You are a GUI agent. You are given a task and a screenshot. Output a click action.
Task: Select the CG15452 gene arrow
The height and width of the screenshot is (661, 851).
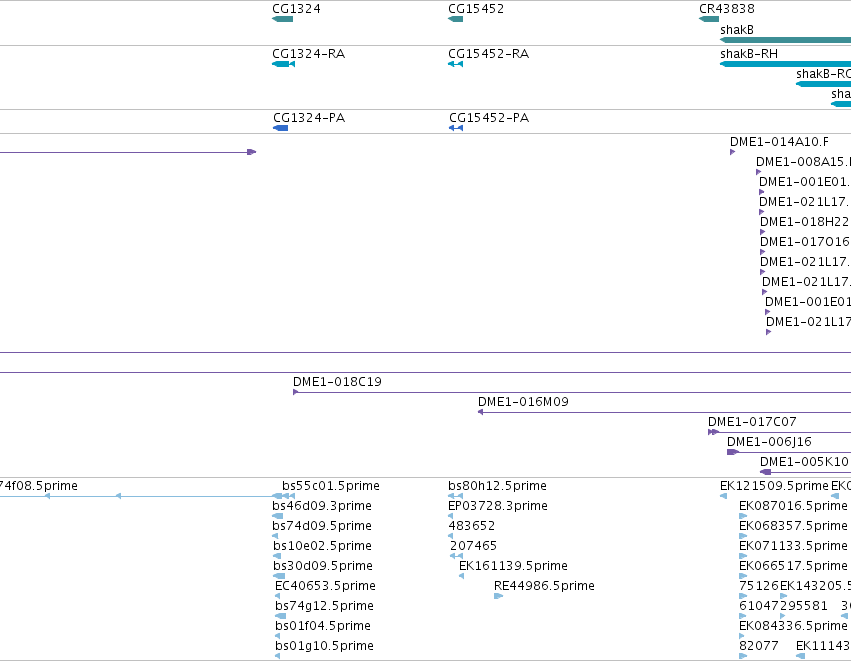point(455,19)
